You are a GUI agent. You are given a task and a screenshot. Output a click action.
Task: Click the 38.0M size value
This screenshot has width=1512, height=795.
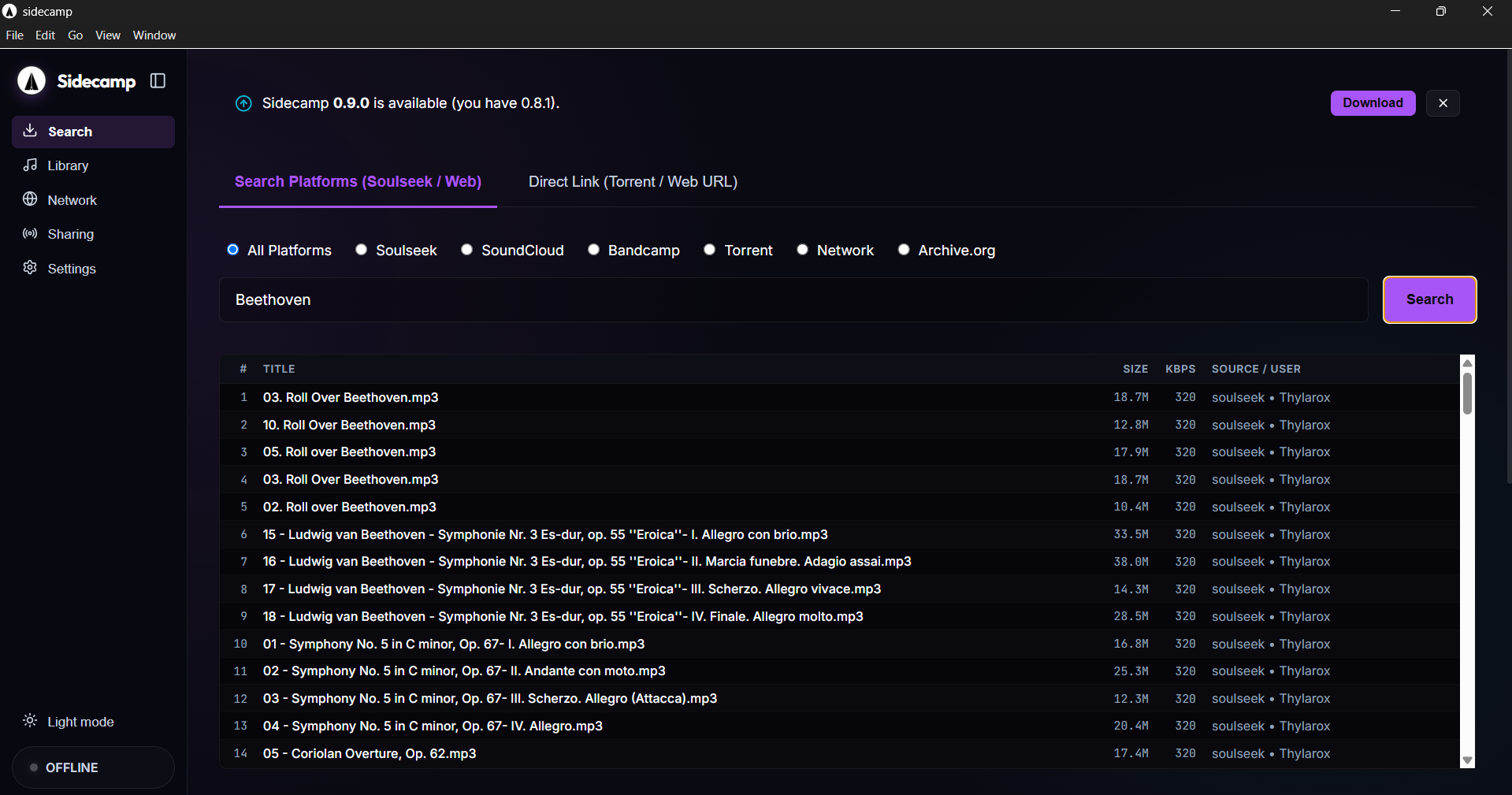click(x=1131, y=562)
